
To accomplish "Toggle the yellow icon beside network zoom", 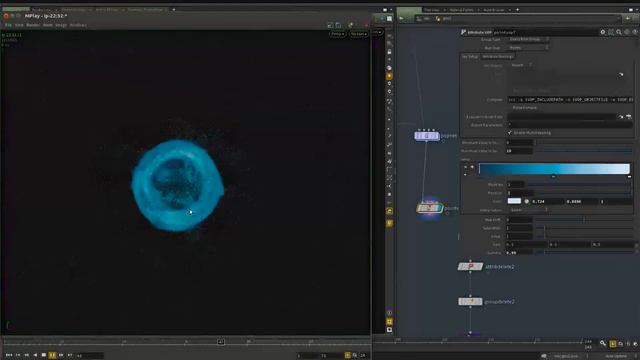I will coord(613,344).
